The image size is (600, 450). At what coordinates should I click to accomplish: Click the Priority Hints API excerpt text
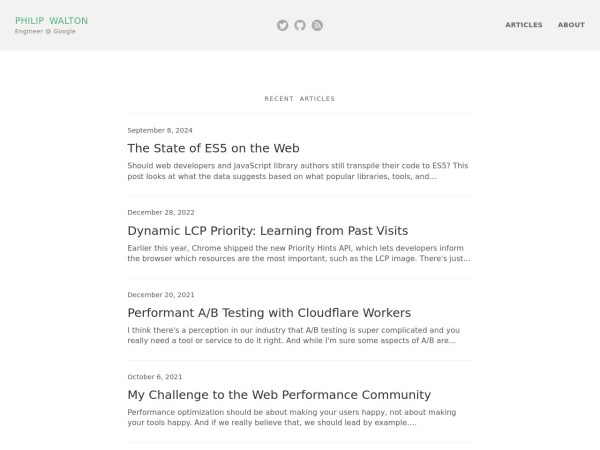tap(298, 253)
